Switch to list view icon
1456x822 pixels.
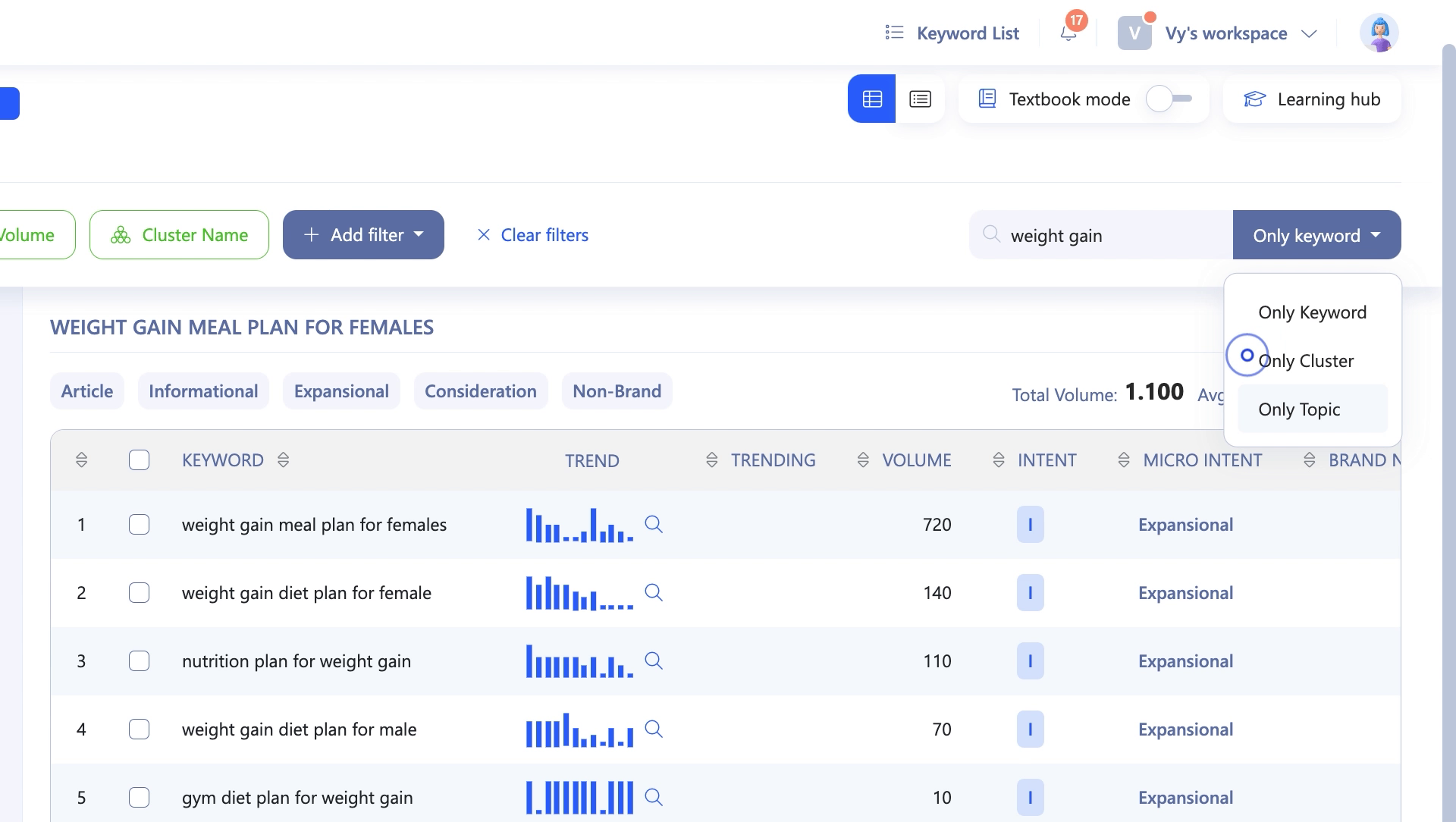(920, 99)
